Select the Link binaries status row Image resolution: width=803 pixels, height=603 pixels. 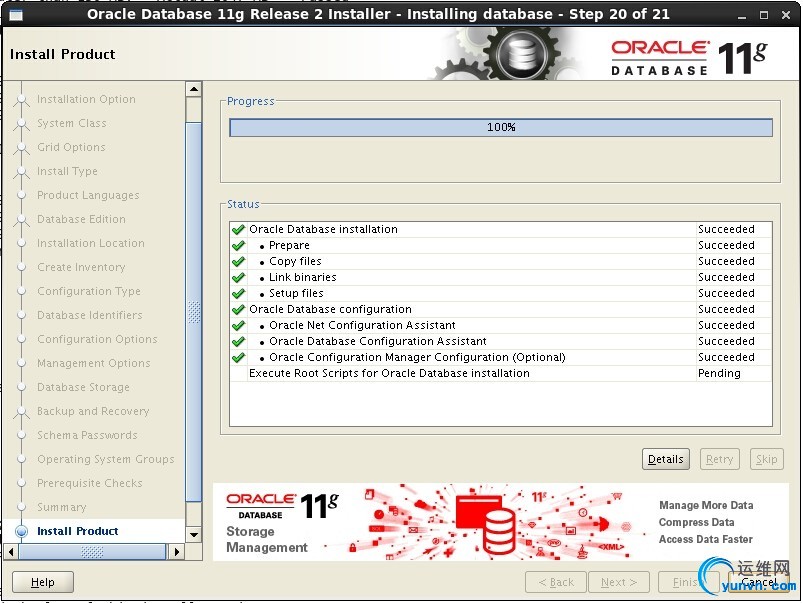click(501, 277)
